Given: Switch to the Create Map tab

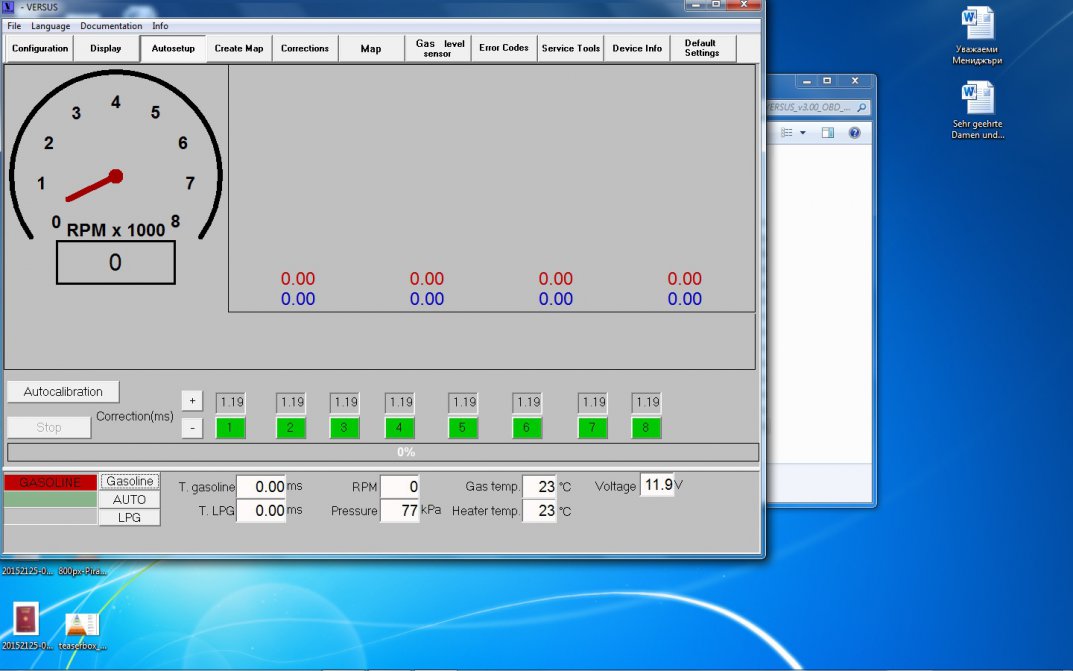Looking at the screenshot, I should pyautogui.click(x=239, y=48).
